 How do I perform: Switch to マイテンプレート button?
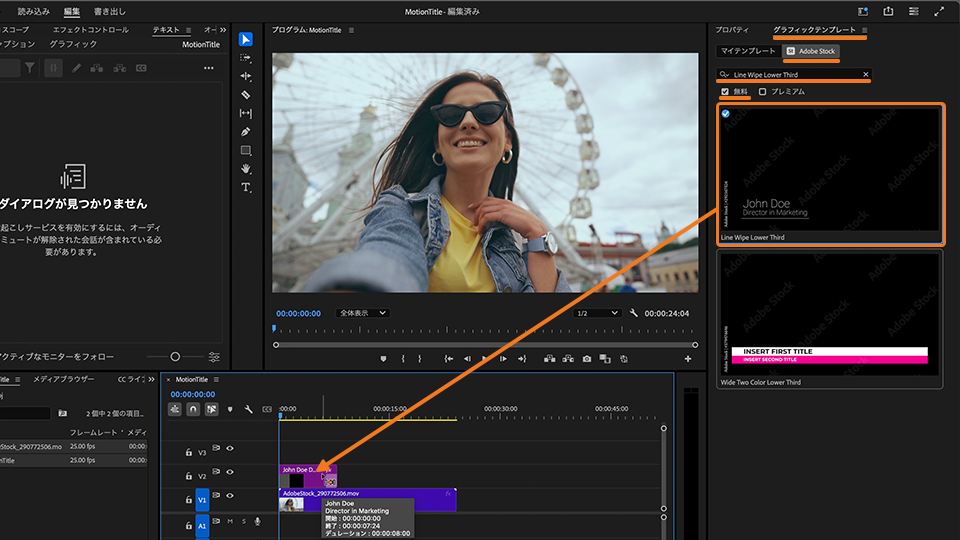tap(748, 50)
